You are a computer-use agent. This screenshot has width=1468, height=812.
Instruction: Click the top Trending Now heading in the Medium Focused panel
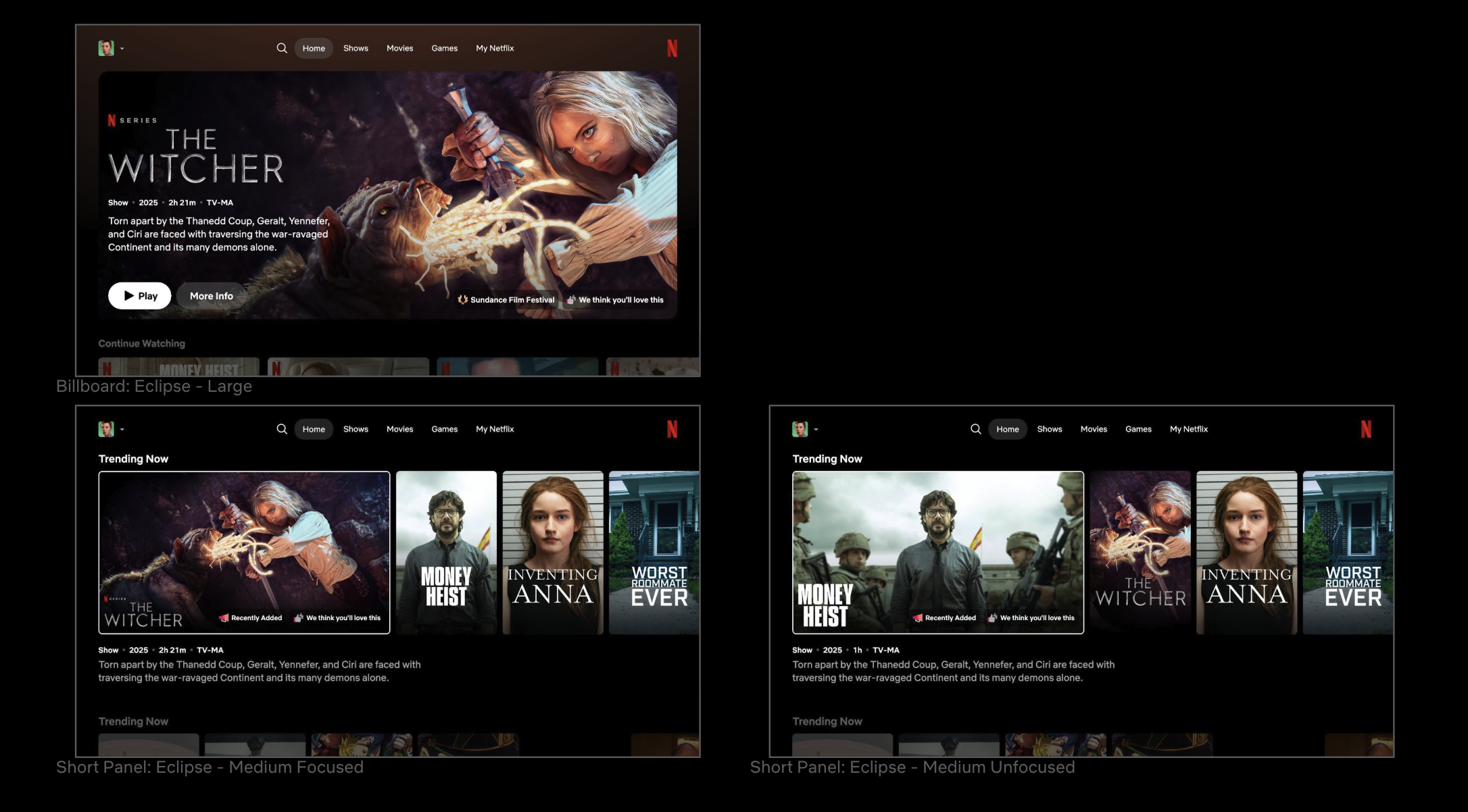click(133, 459)
